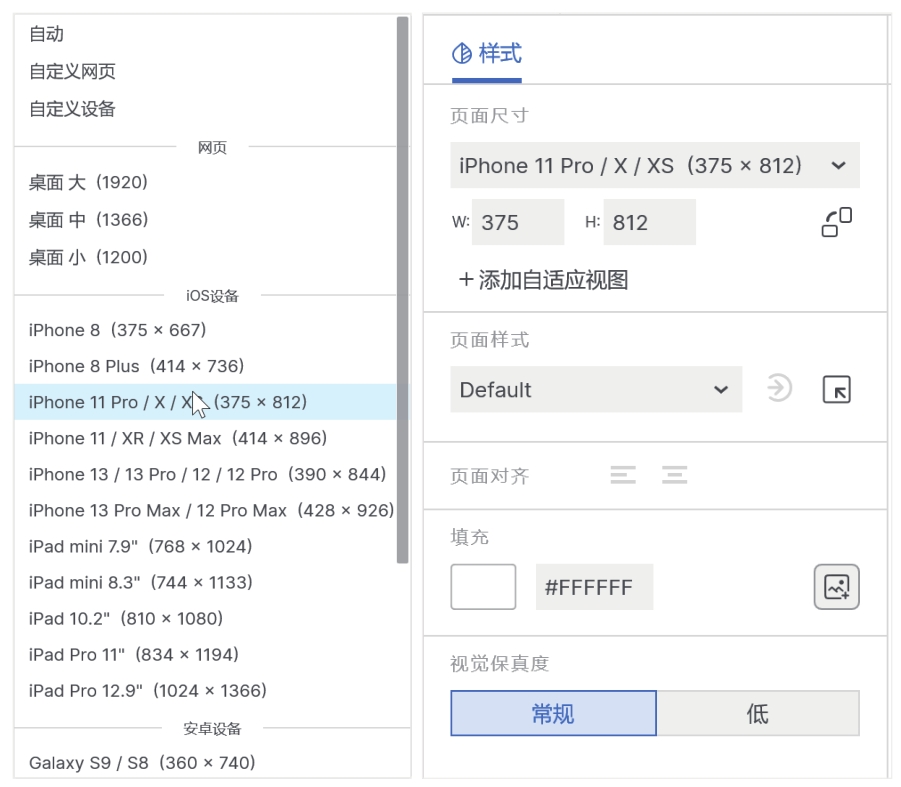
Task: Pick iPad Pro 11" (834 × 1194)
Action: point(134,654)
